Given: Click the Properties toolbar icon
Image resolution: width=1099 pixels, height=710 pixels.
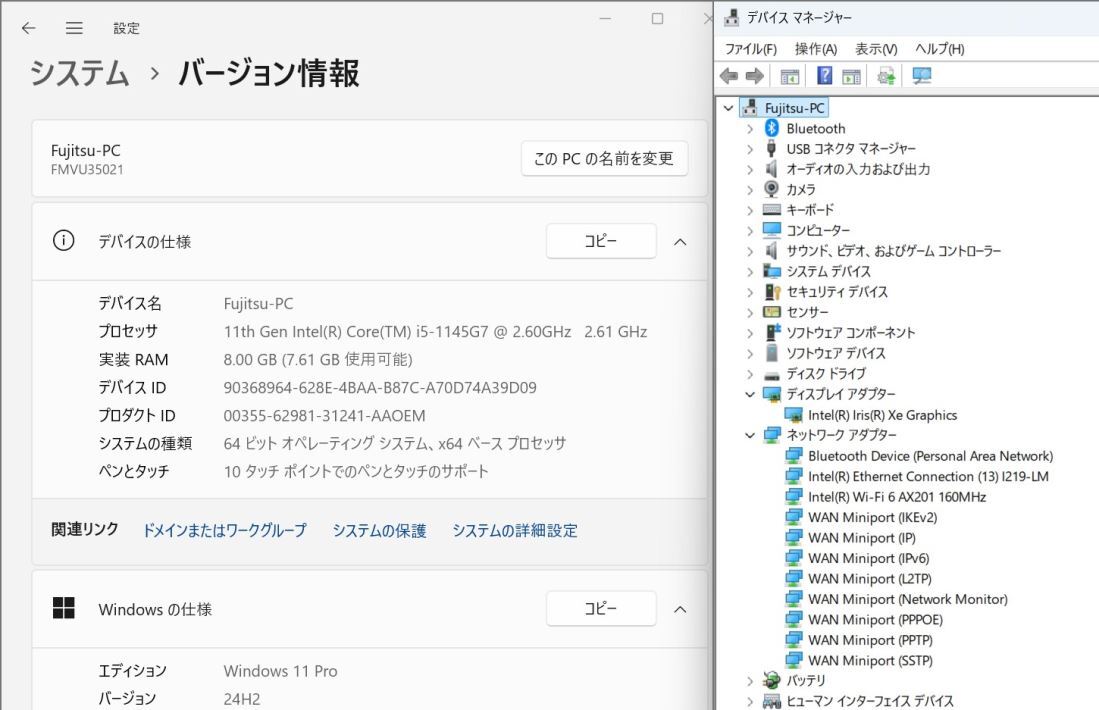Looking at the screenshot, I should pyautogui.click(x=851, y=76).
